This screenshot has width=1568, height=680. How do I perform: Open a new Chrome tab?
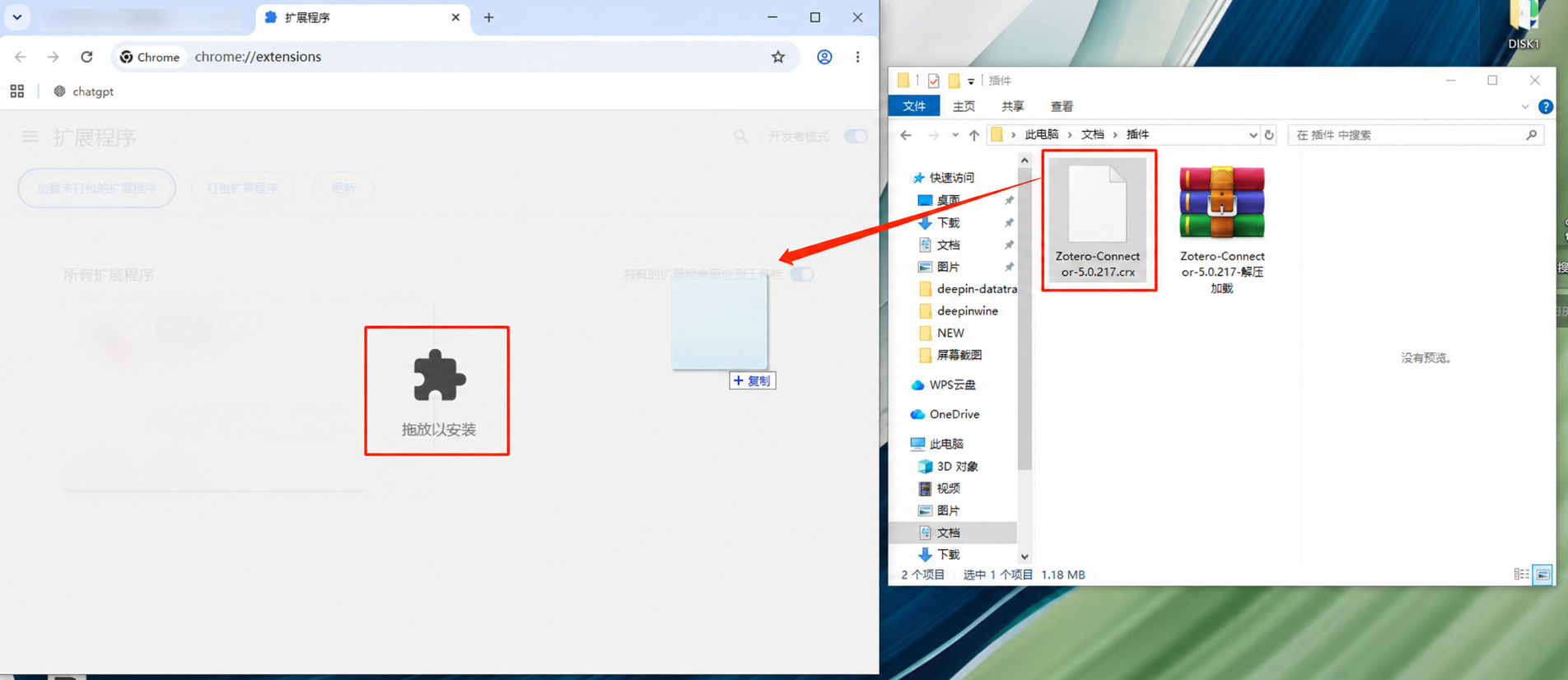click(x=488, y=17)
